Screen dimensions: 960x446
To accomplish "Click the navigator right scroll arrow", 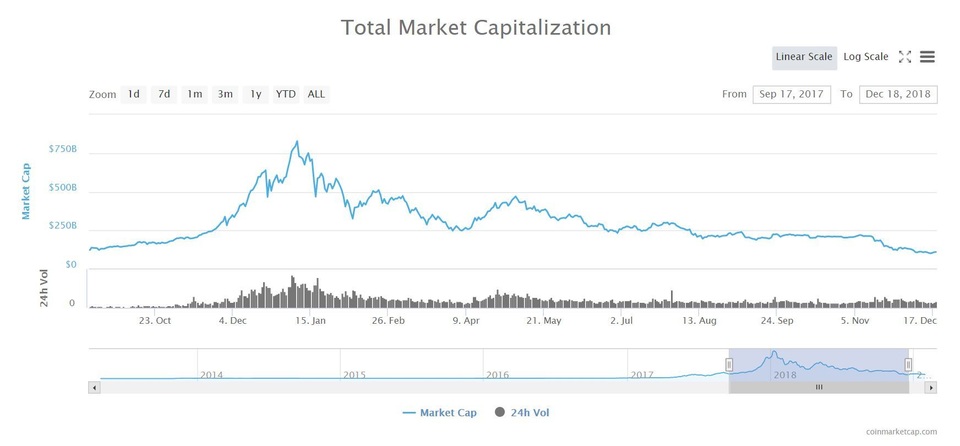I will tap(931, 388).
